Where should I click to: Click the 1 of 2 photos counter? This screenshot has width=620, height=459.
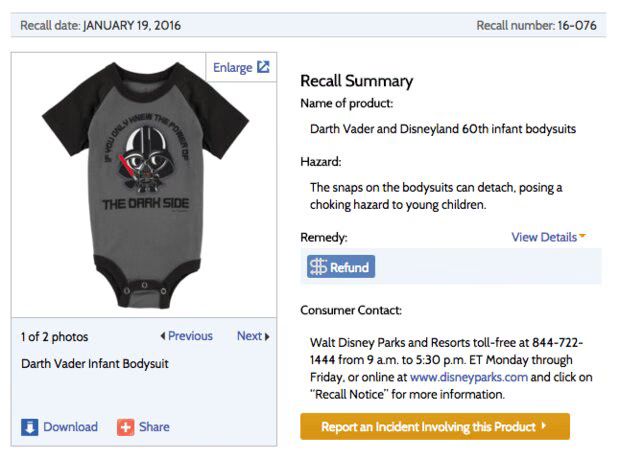tap(55, 337)
